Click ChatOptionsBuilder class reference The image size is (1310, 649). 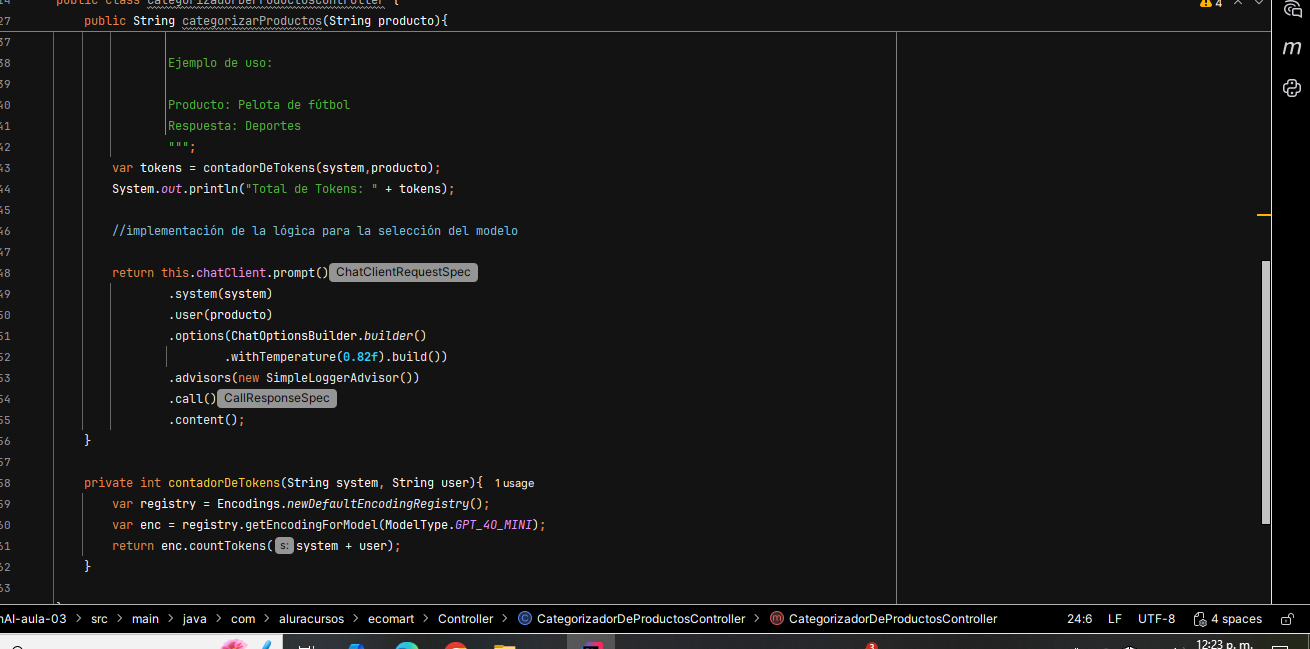pyautogui.click(x=294, y=335)
